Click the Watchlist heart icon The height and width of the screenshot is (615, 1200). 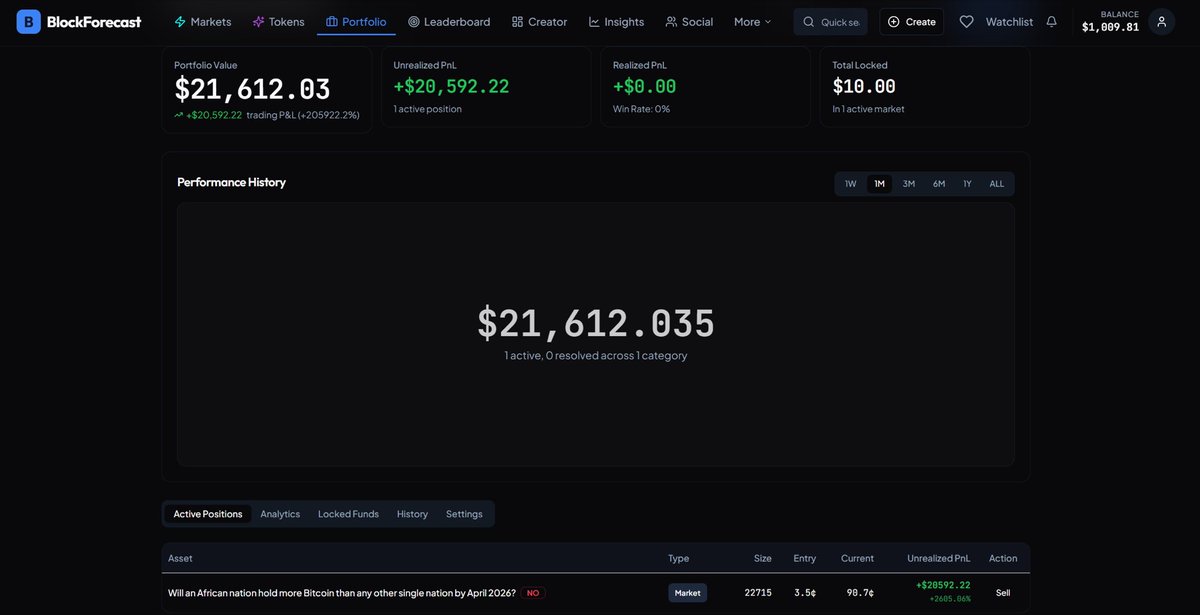(x=966, y=21)
